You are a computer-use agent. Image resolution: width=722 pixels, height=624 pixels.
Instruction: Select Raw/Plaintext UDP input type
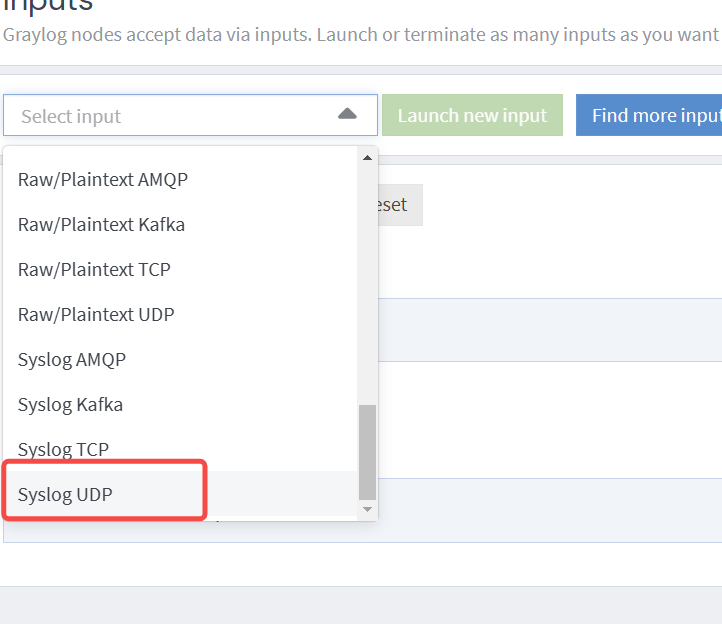click(x=180, y=315)
